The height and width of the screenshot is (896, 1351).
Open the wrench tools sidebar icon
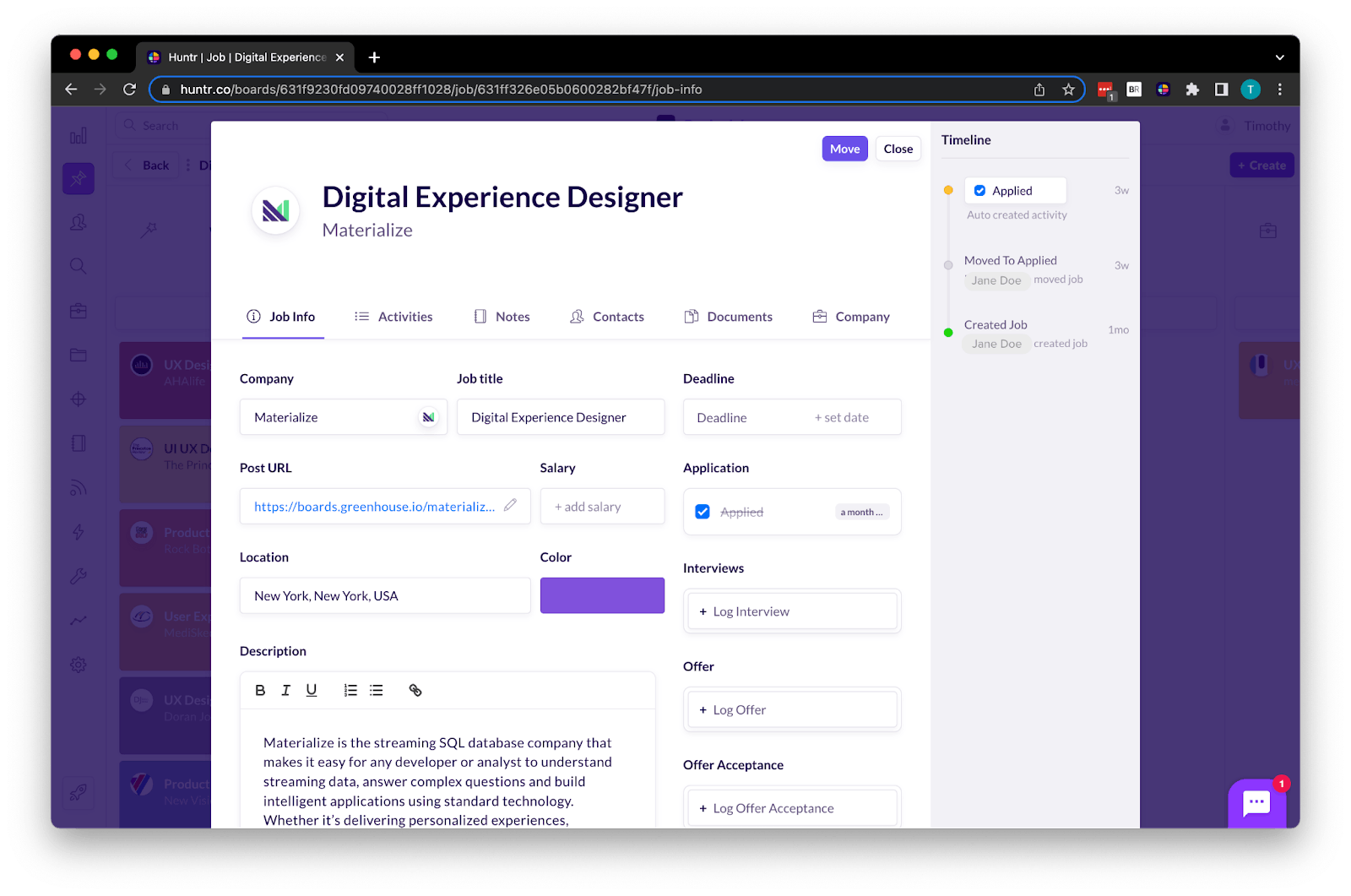coord(79,577)
